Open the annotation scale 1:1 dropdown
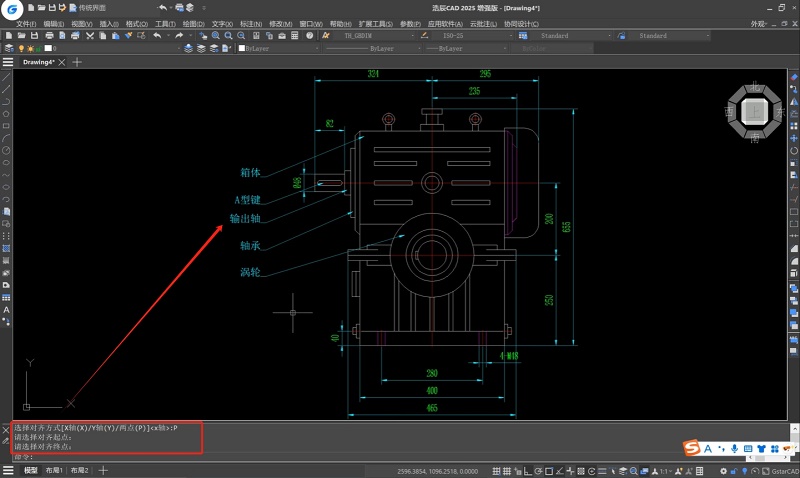 click(x=665, y=471)
